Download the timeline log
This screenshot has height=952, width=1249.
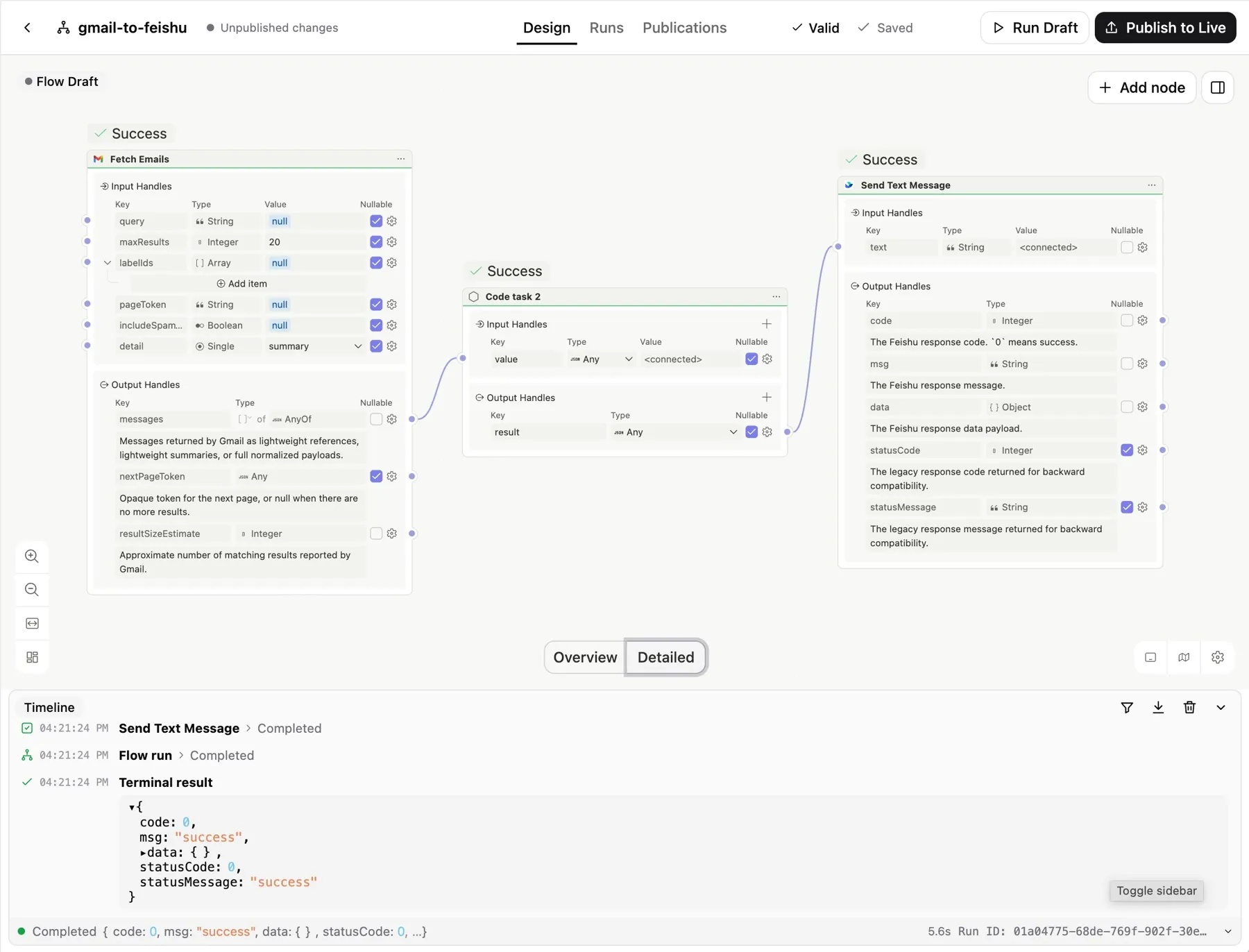(x=1158, y=708)
